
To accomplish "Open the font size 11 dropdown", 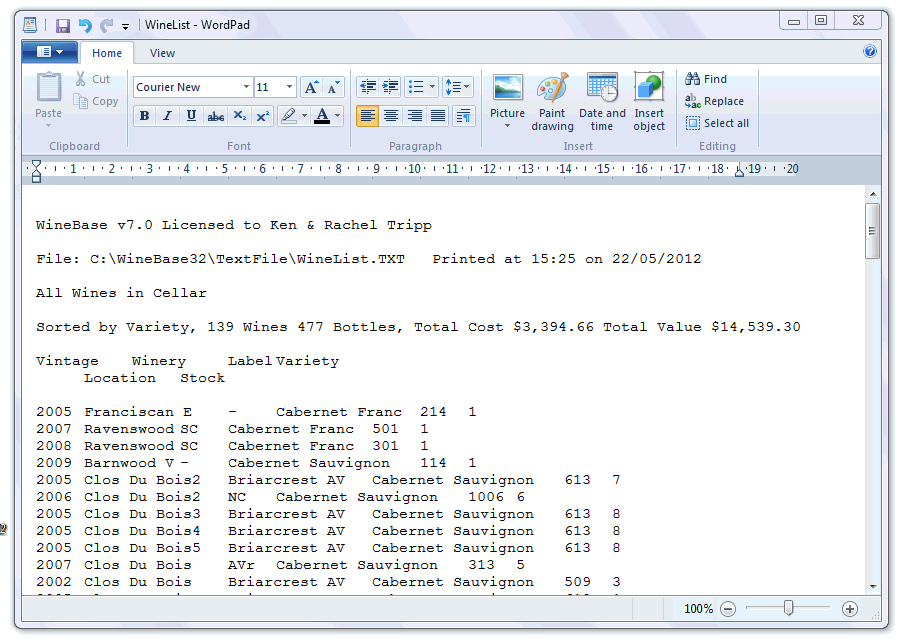I will [289, 87].
